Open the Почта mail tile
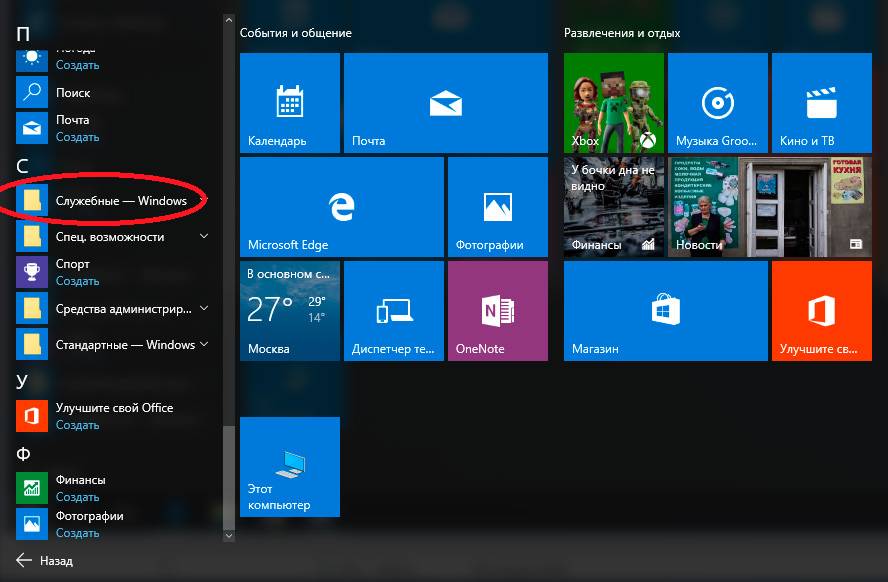This screenshot has width=888, height=582. (445, 102)
